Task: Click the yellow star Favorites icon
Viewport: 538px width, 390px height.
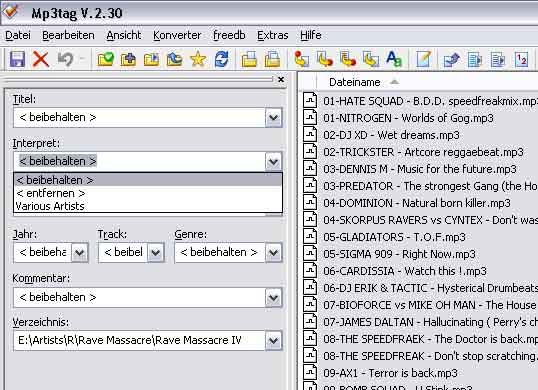Action: click(198, 59)
